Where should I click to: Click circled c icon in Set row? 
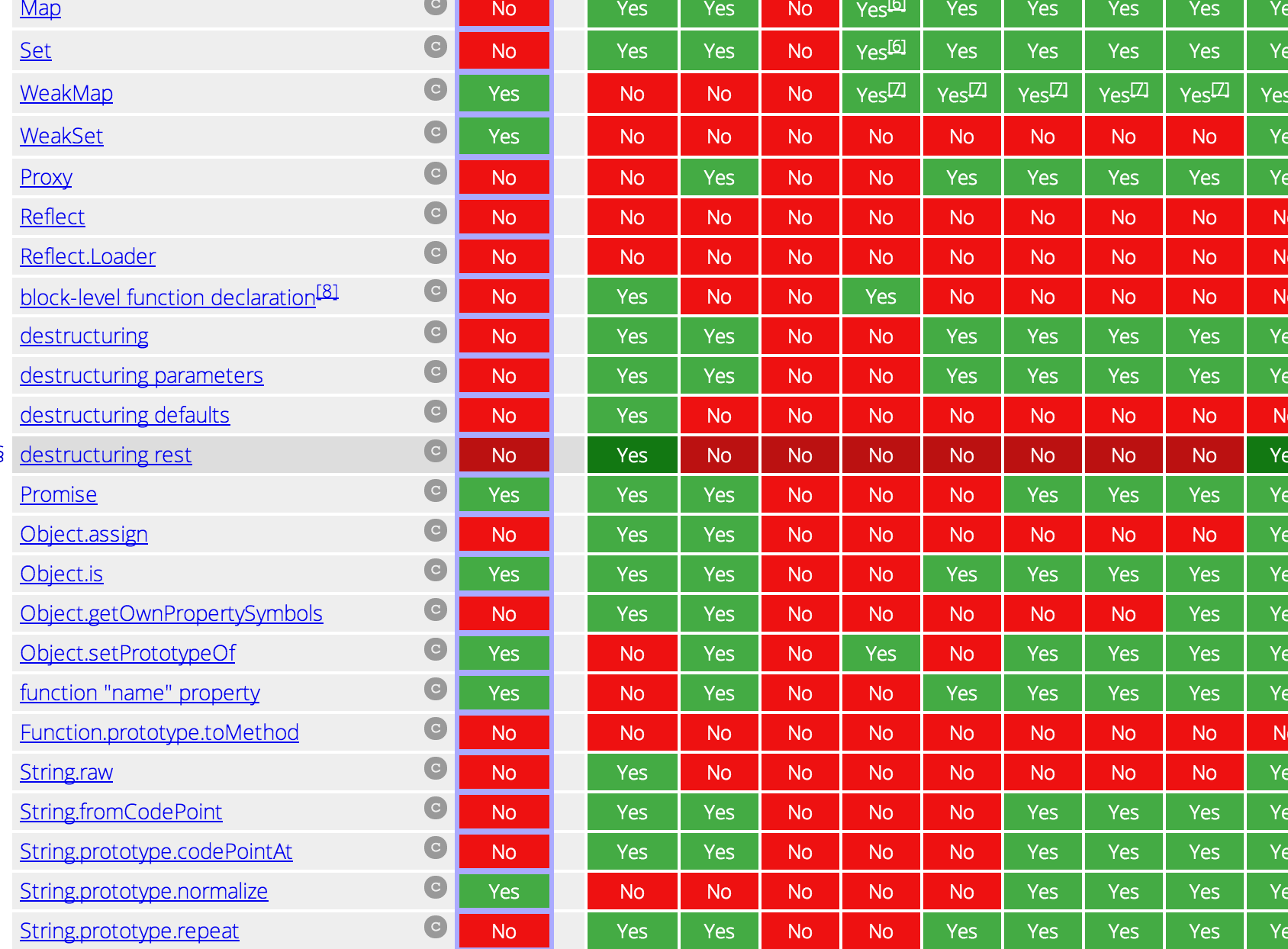(x=435, y=47)
